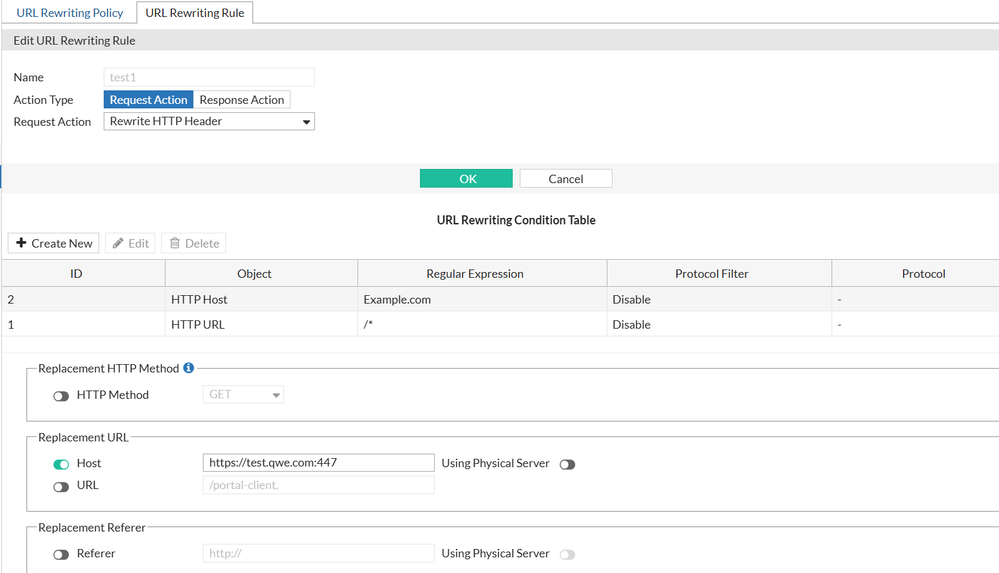Click the trash Delete icon
The height and width of the screenshot is (573, 999).
[175, 243]
